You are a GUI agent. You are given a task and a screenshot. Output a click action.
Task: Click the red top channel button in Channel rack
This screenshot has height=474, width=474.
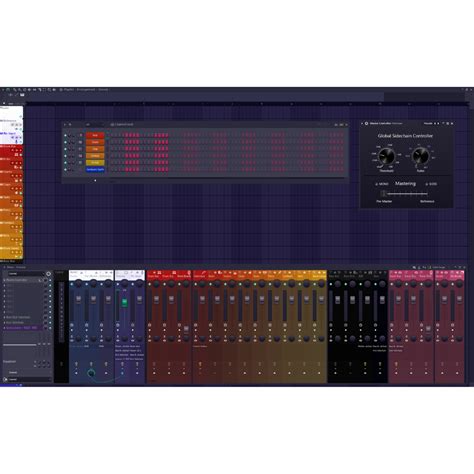point(95,135)
